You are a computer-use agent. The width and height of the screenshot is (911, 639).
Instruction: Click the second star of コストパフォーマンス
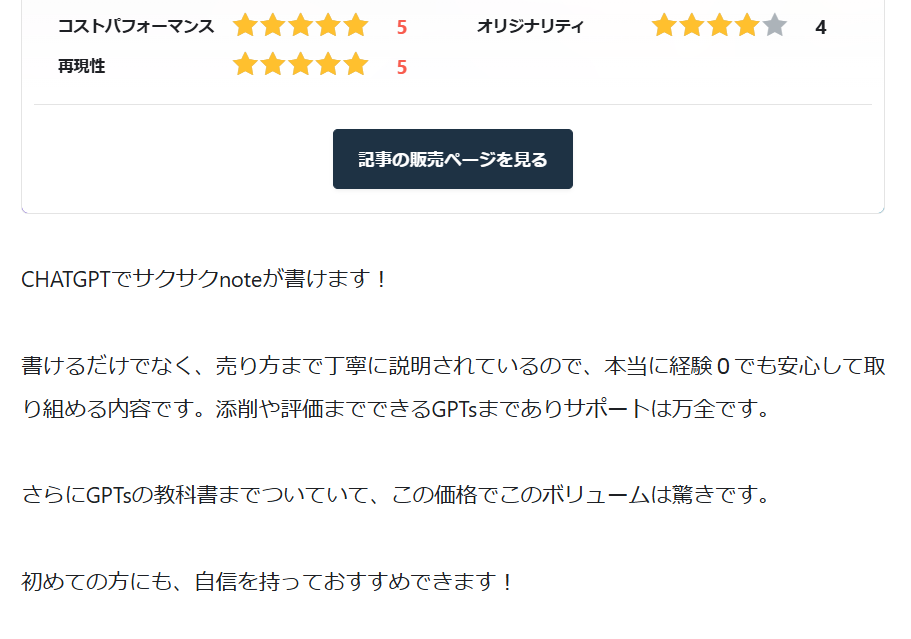coord(273,26)
